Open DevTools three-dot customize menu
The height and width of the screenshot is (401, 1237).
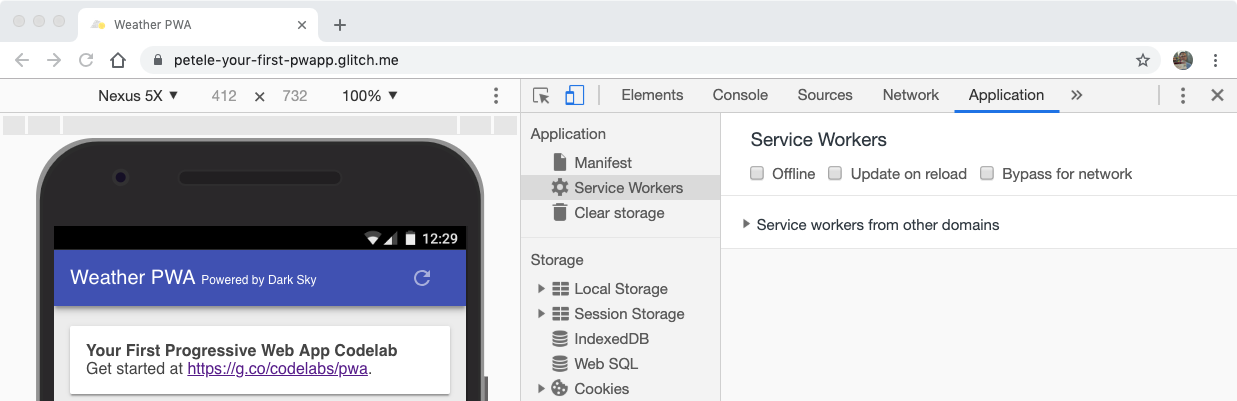point(1183,96)
